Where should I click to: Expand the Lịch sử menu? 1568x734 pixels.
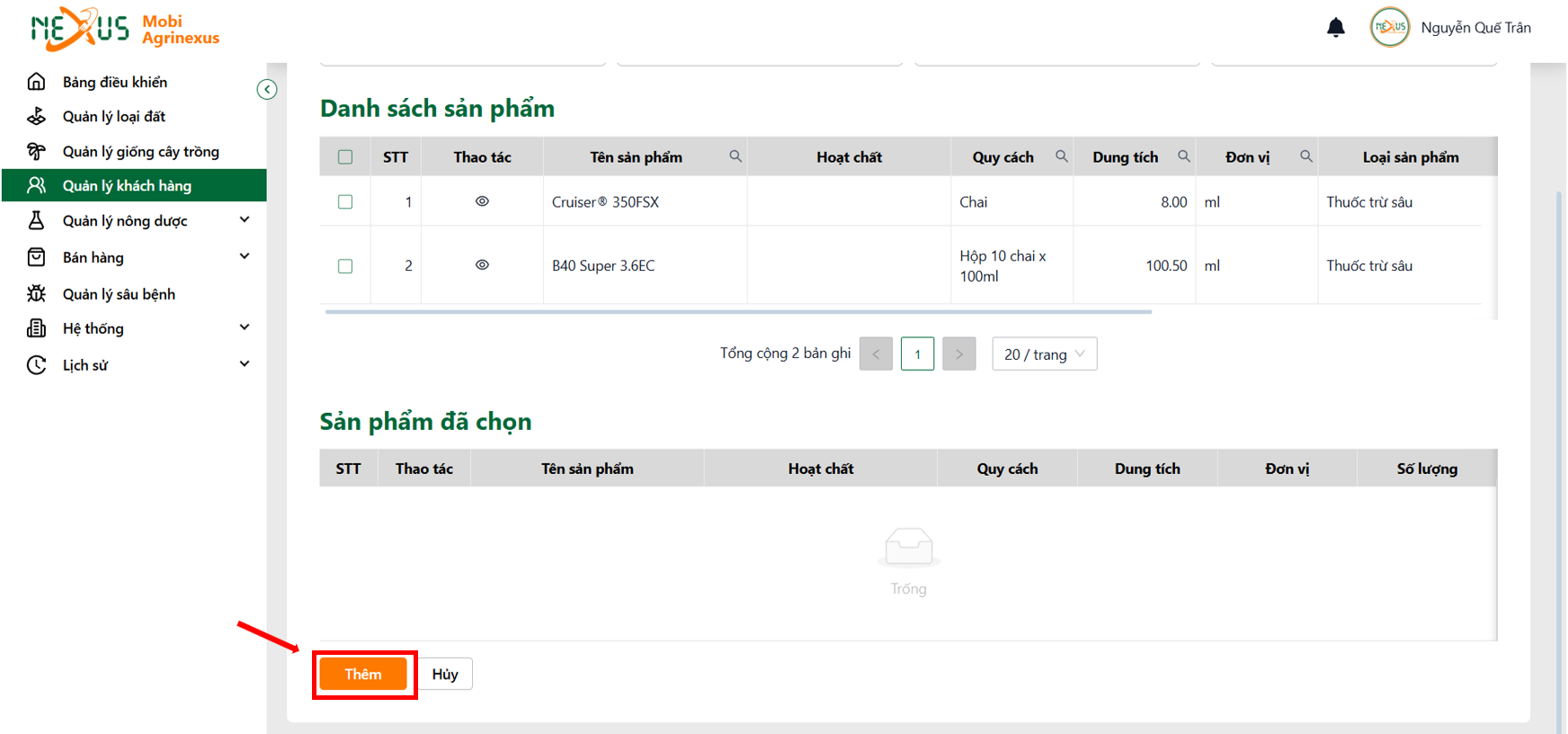(135, 365)
